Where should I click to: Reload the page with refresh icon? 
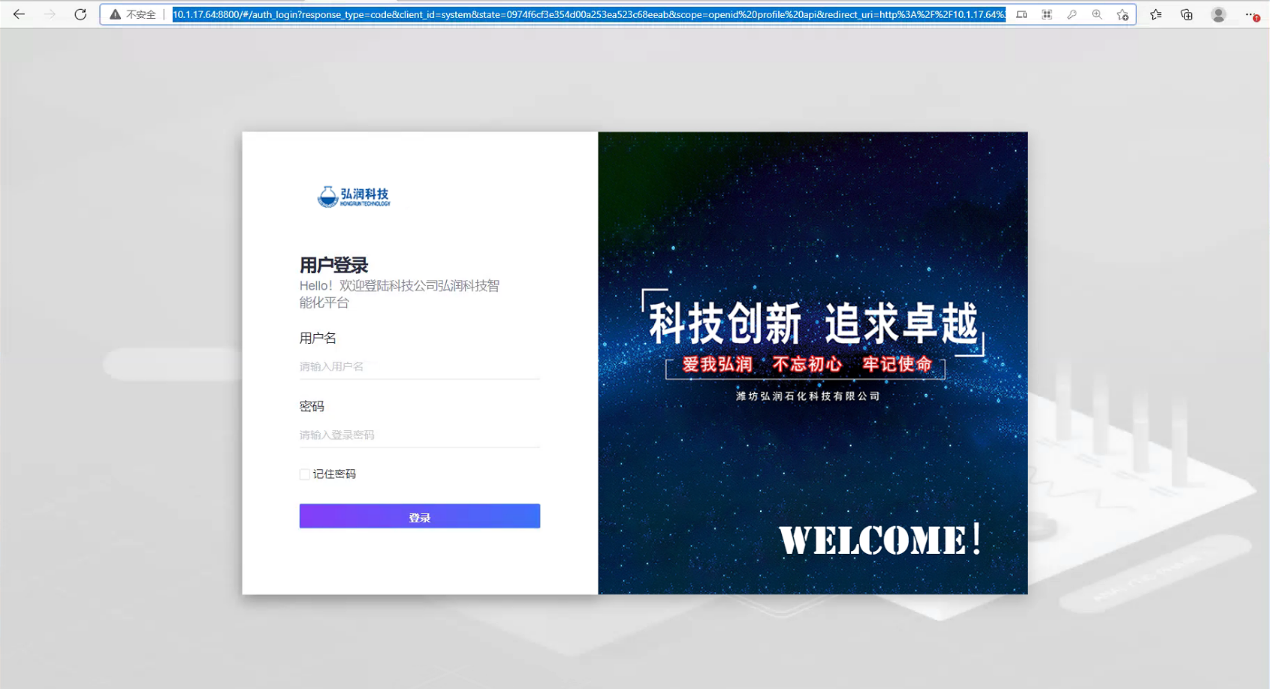click(80, 15)
